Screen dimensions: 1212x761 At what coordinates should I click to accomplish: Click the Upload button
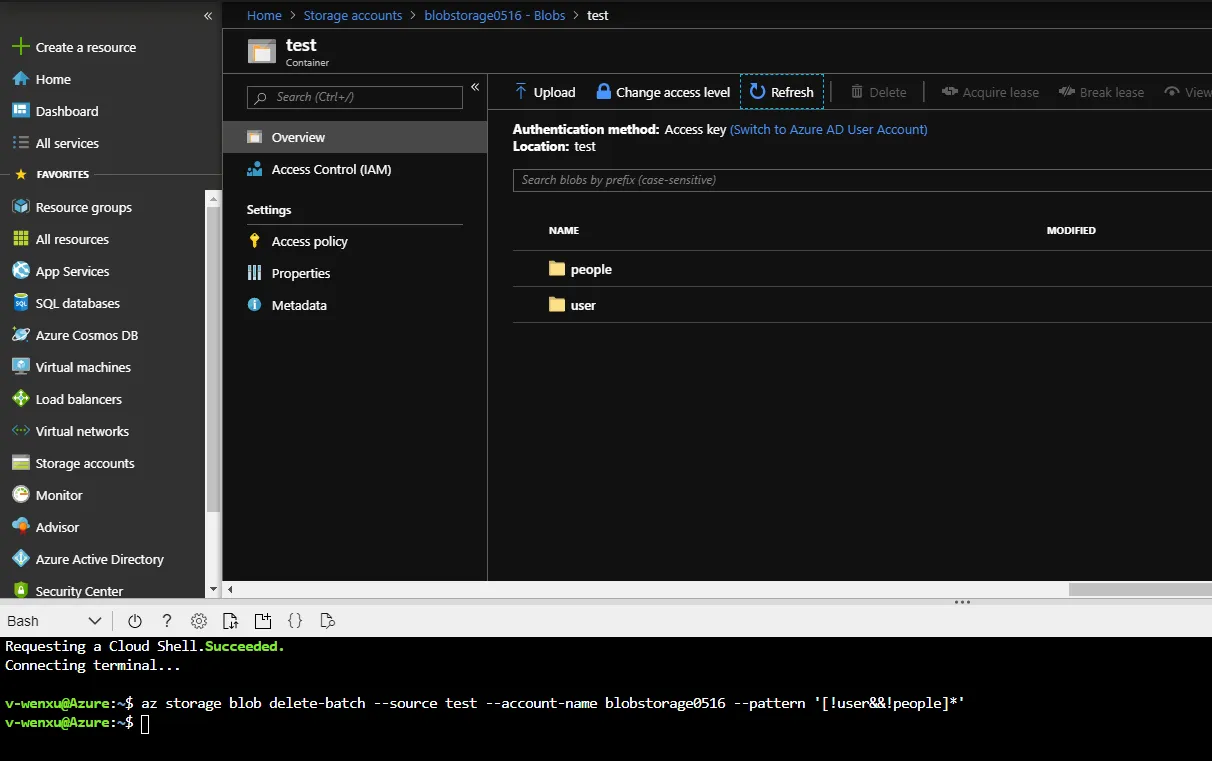coord(544,92)
